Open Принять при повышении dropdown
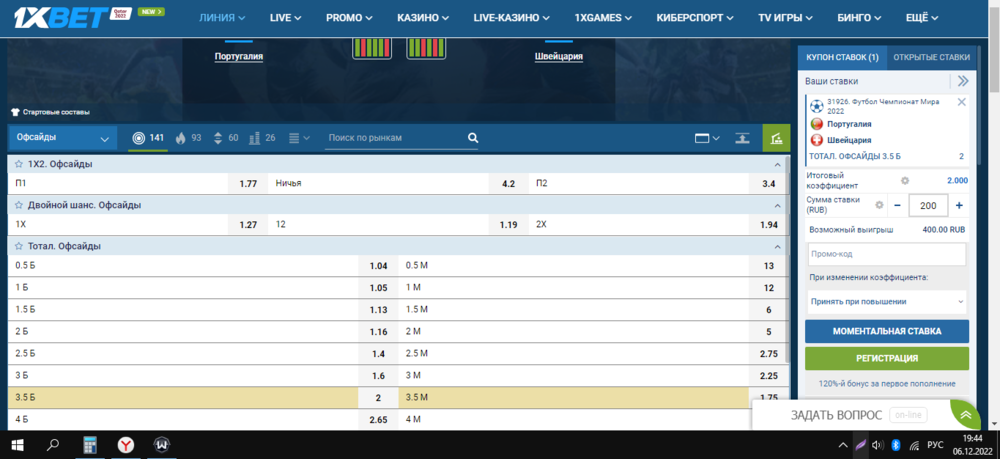This screenshot has height=459, width=1000. (x=886, y=302)
